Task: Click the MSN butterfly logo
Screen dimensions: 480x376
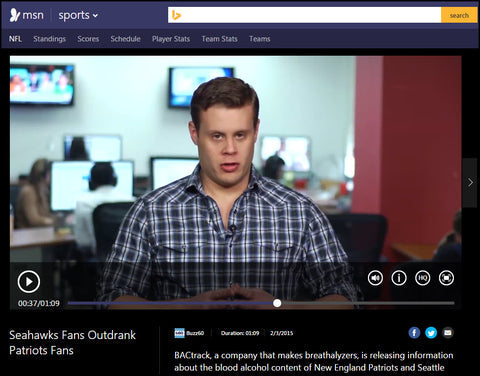Action: pyautogui.click(x=14, y=15)
